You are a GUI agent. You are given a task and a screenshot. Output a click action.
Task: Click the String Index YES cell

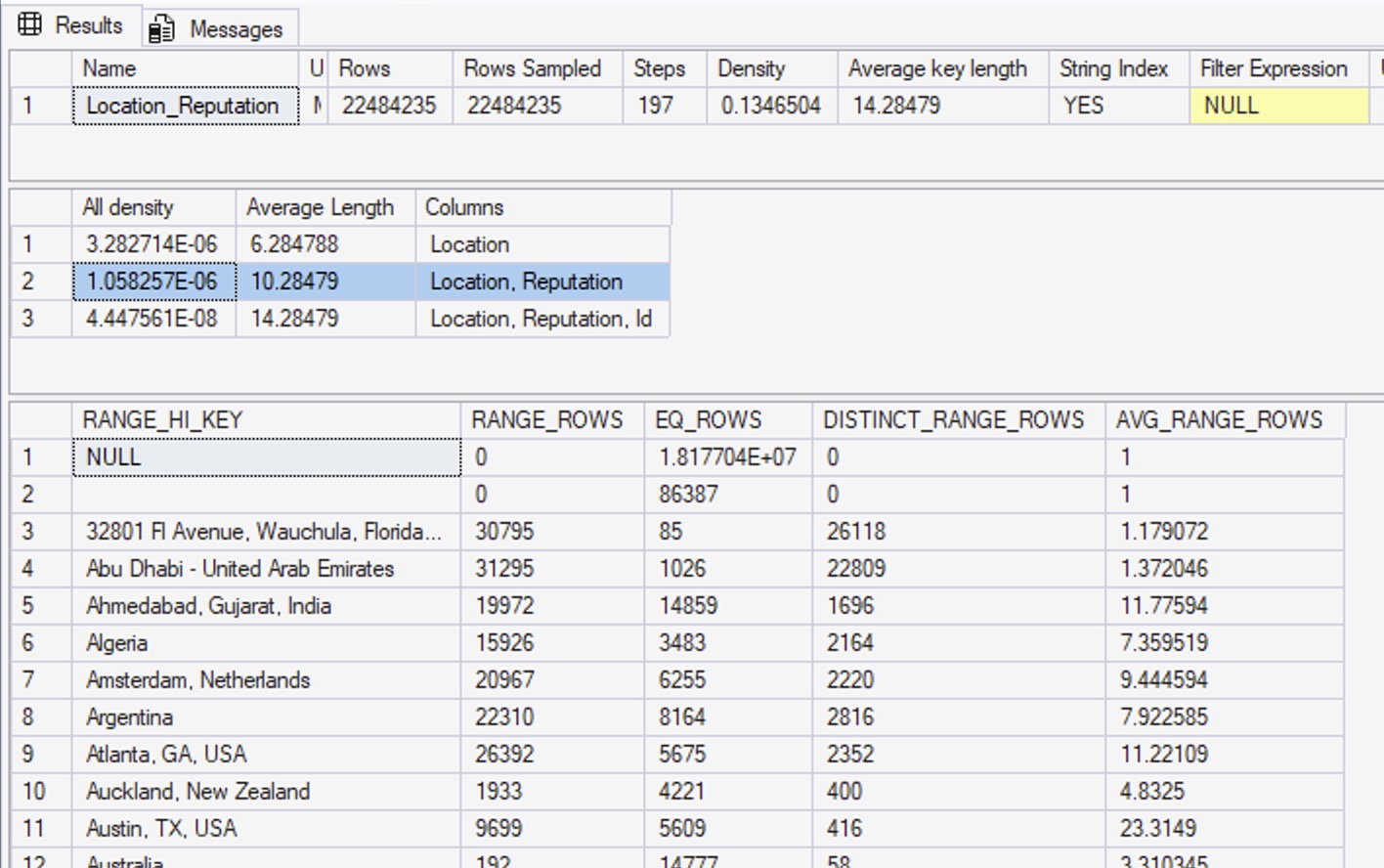point(1083,106)
